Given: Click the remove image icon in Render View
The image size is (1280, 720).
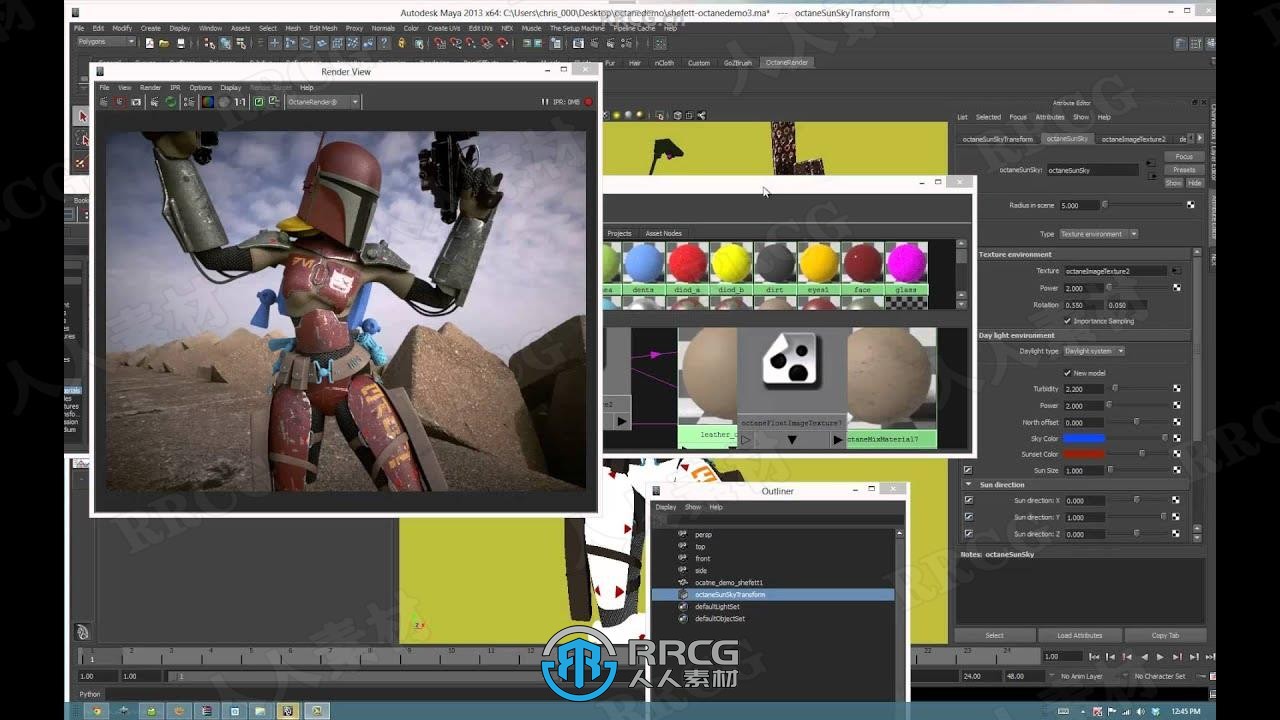Looking at the screenshot, I should click(x=272, y=102).
